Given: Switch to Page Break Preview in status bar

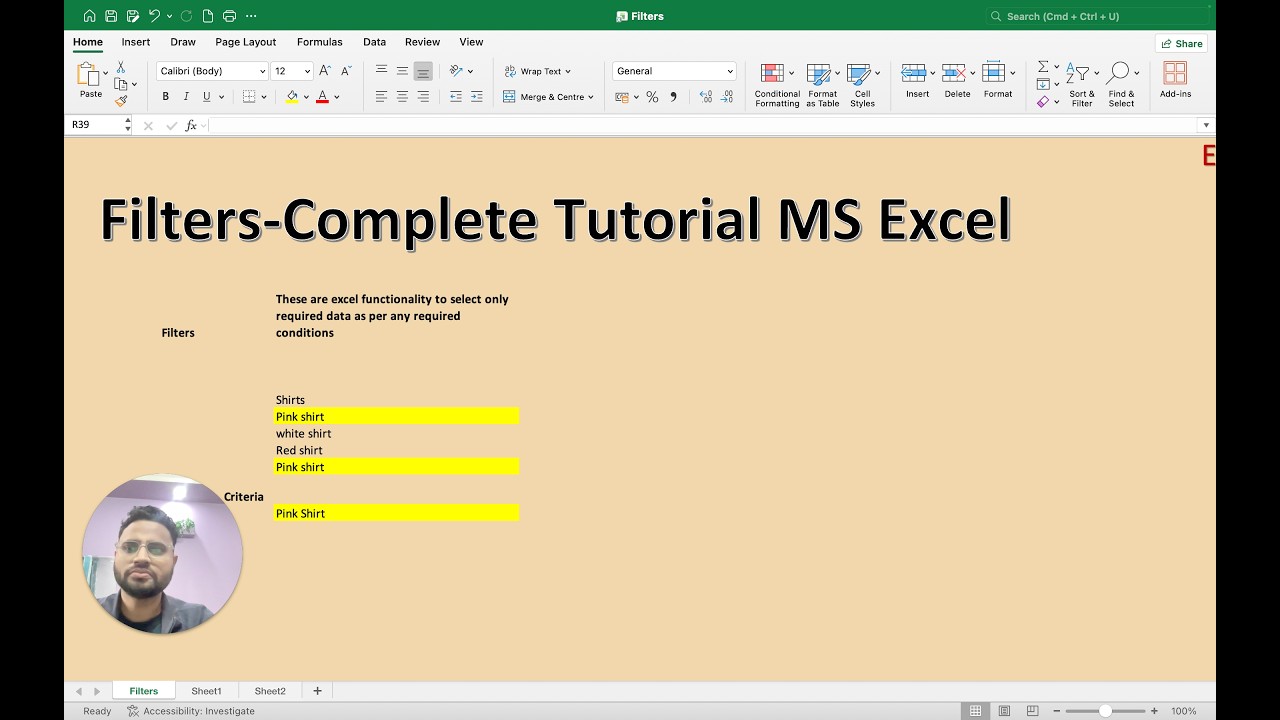Looking at the screenshot, I should point(1032,711).
